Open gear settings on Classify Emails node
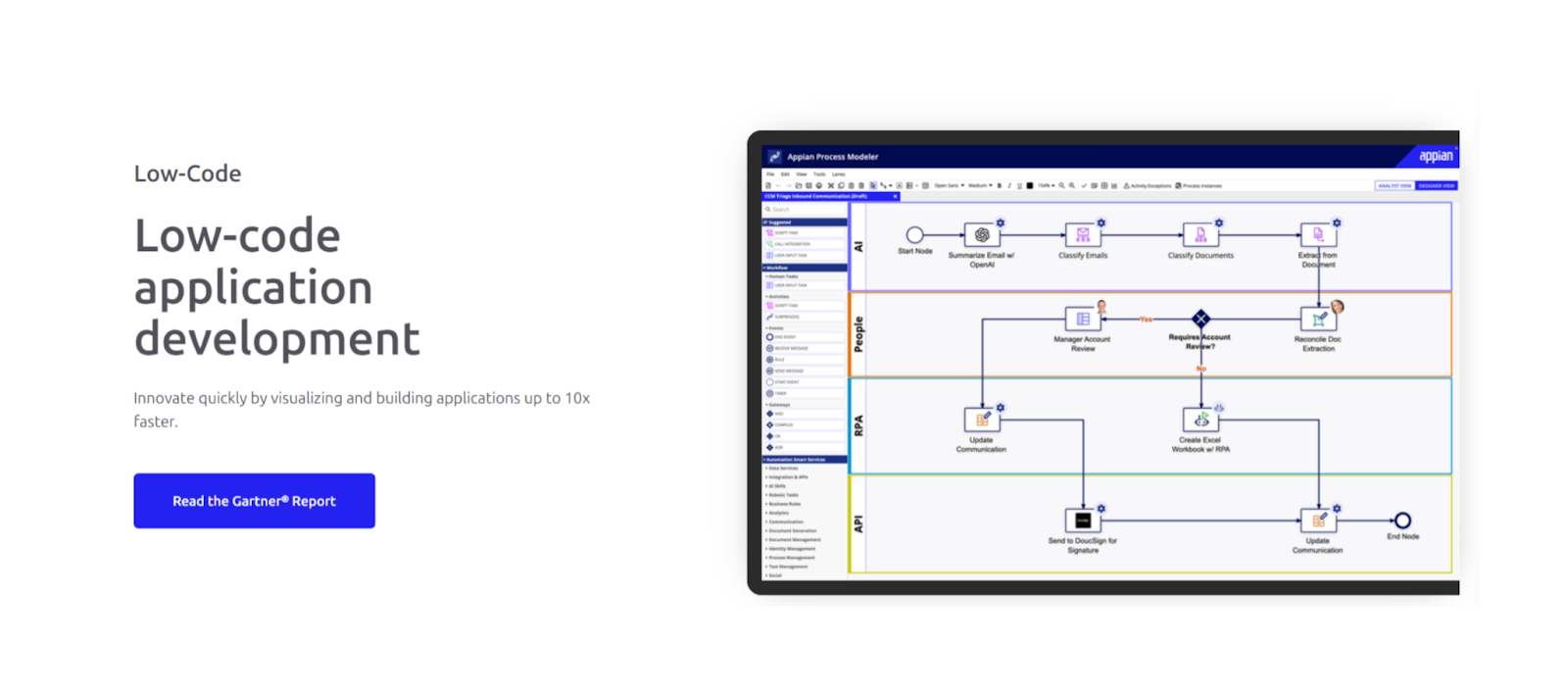1568x695 pixels. 1102,223
